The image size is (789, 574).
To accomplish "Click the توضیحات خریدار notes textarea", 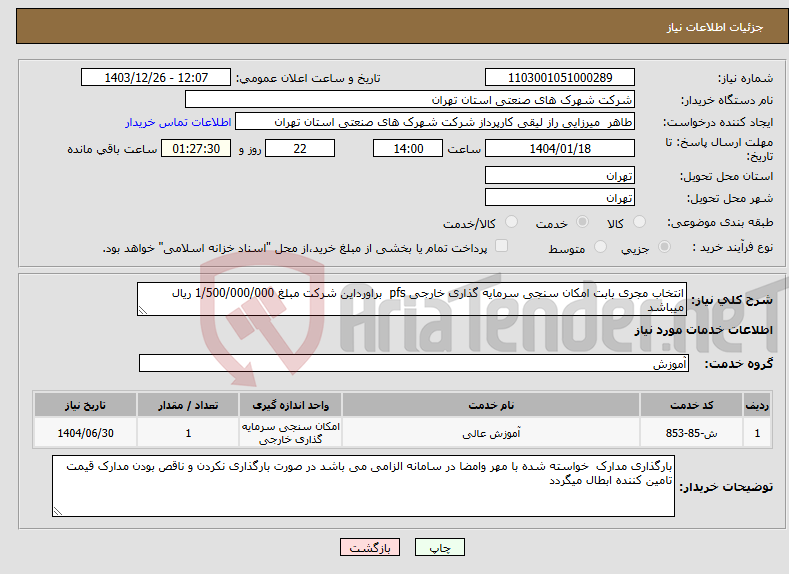I will click(363, 486).
